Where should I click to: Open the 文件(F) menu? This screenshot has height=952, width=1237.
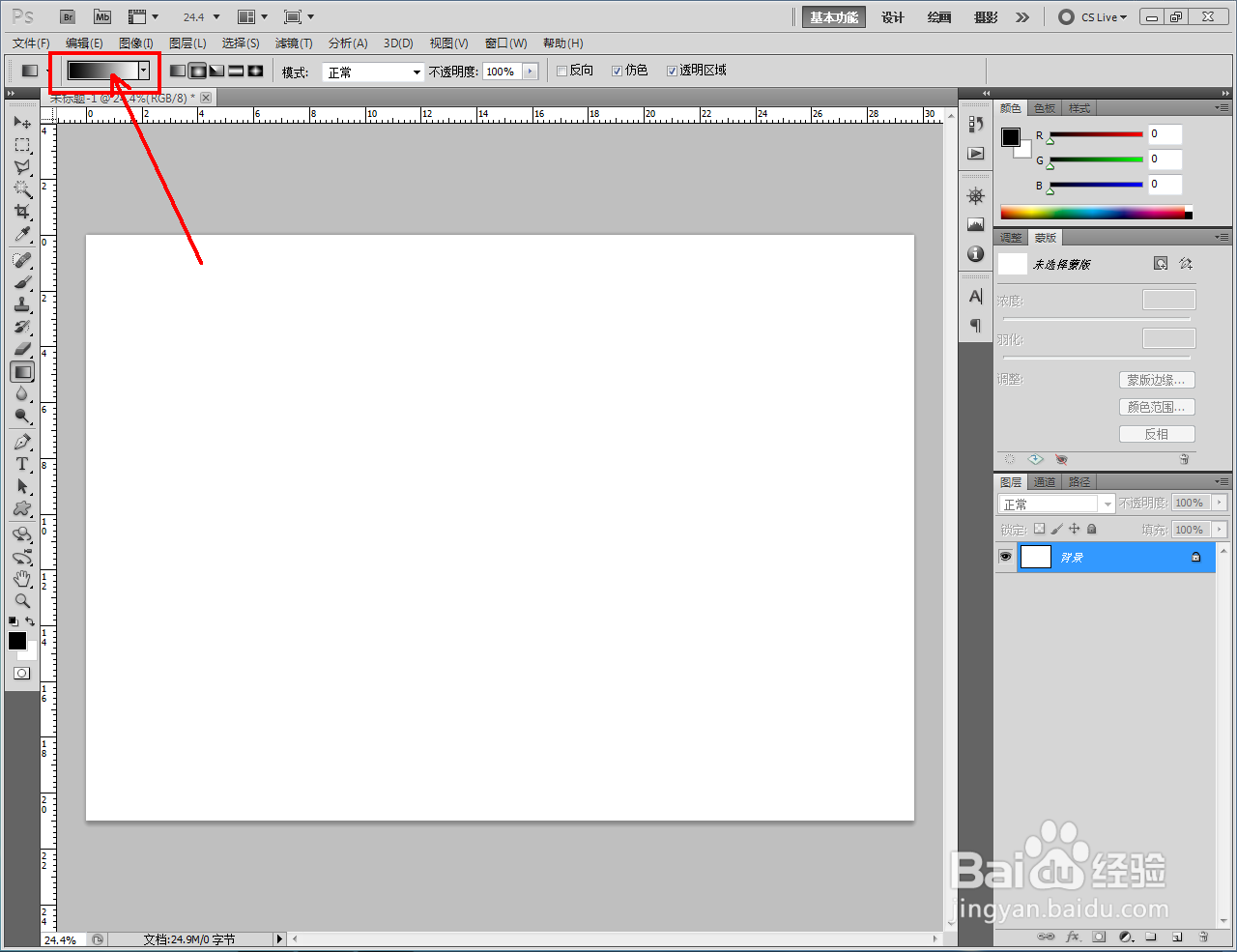pos(31,43)
